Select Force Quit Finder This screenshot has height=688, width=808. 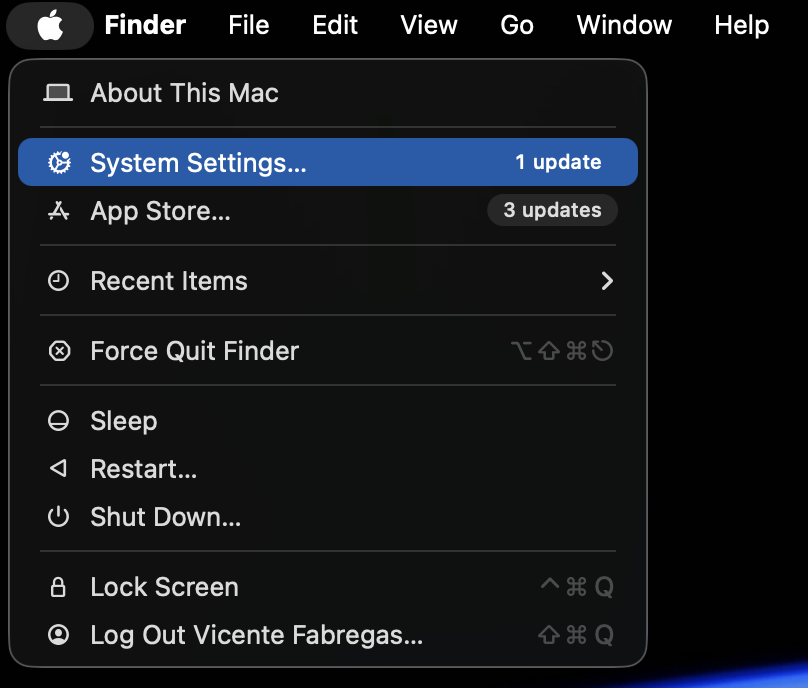pyautogui.click(x=328, y=351)
